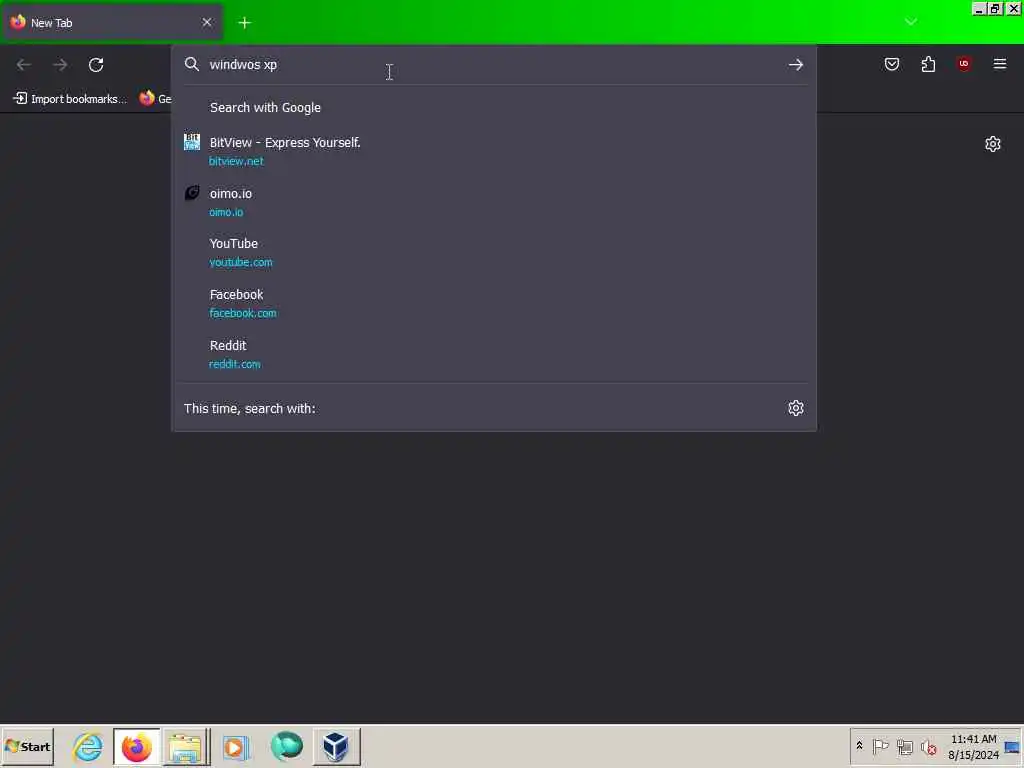The width and height of the screenshot is (1024, 768).
Task: Click the Go arrow in the address bar
Action: pos(795,65)
